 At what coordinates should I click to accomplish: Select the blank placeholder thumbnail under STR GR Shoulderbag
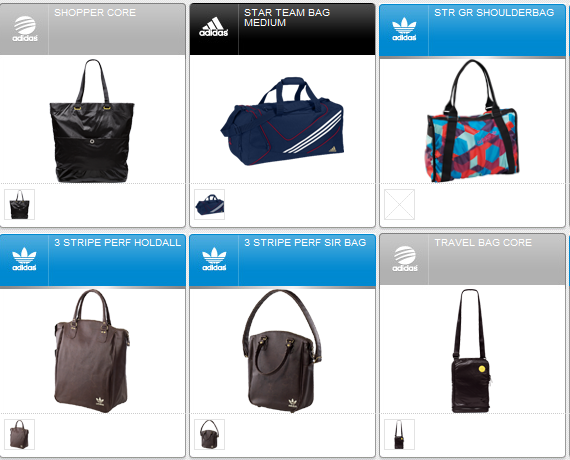click(400, 204)
